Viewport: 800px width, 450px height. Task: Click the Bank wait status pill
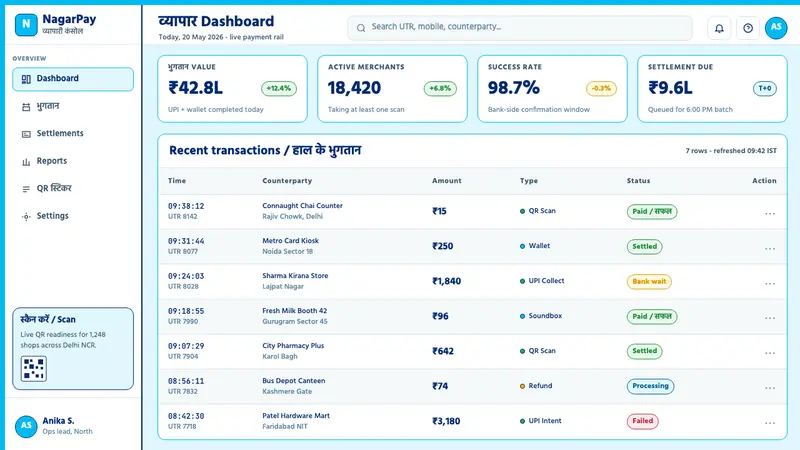pyautogui.click(x=649, y=282)
